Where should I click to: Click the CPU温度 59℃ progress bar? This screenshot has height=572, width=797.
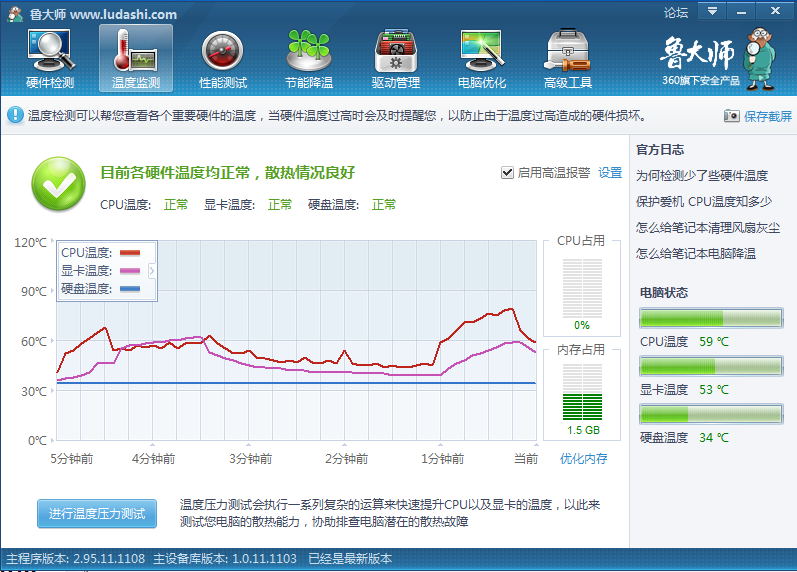[x=711, y=318]
